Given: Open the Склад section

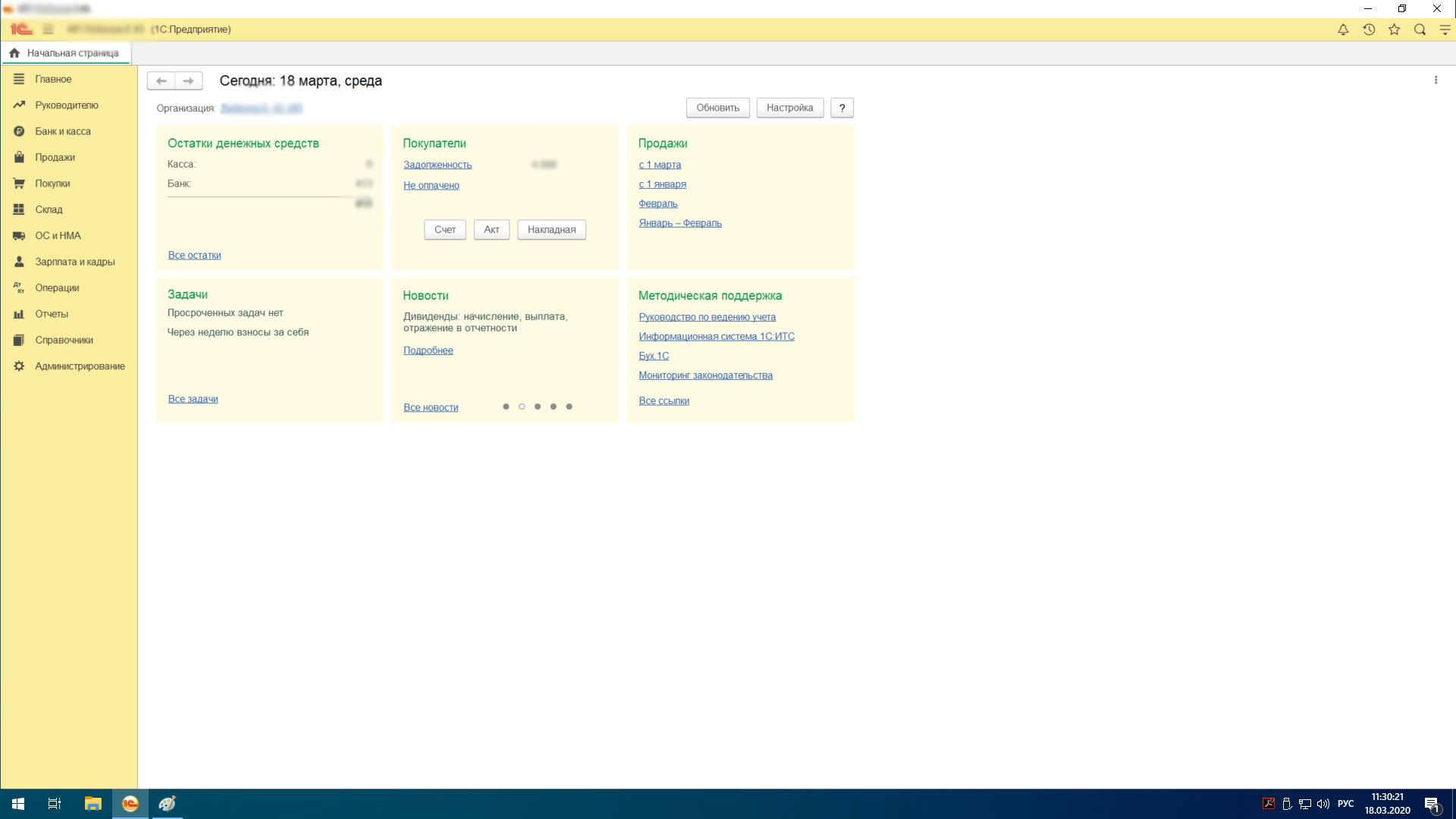Looking at the screenshot, I should coord(49,209).
